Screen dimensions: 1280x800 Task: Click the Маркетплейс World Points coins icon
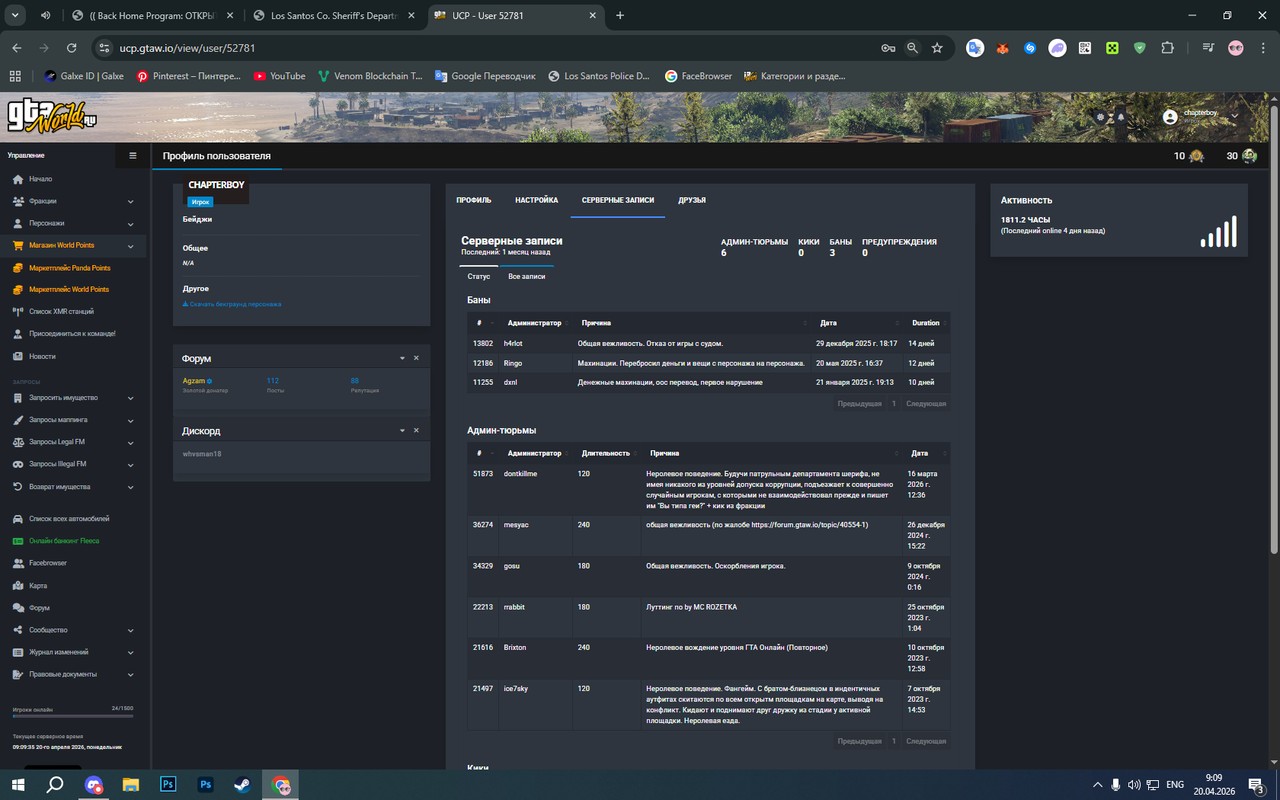tap(18, 289)
